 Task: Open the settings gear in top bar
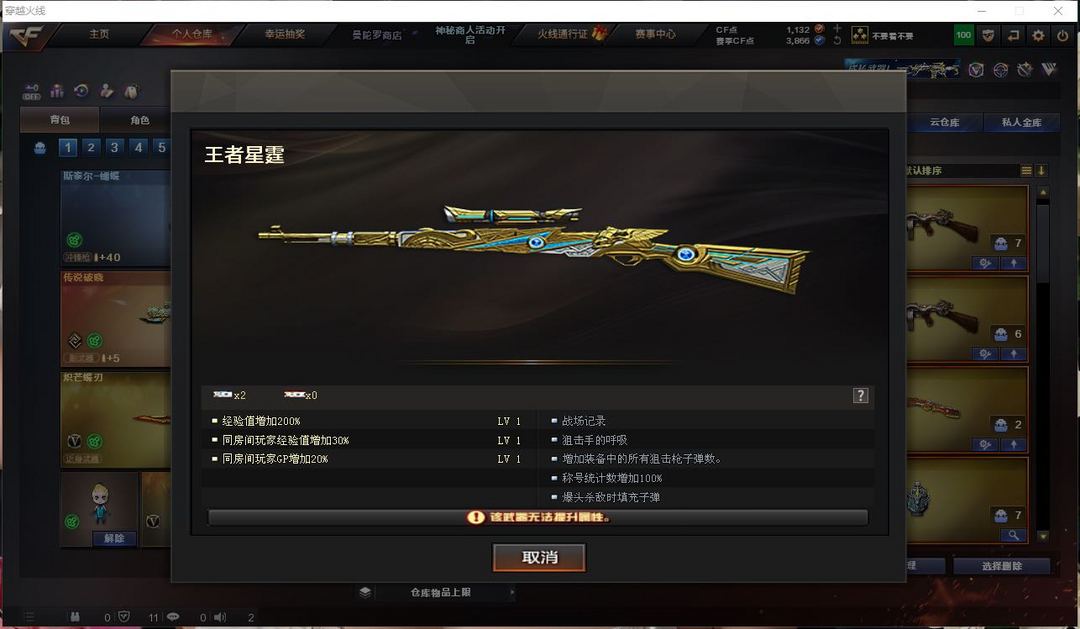1038,35
